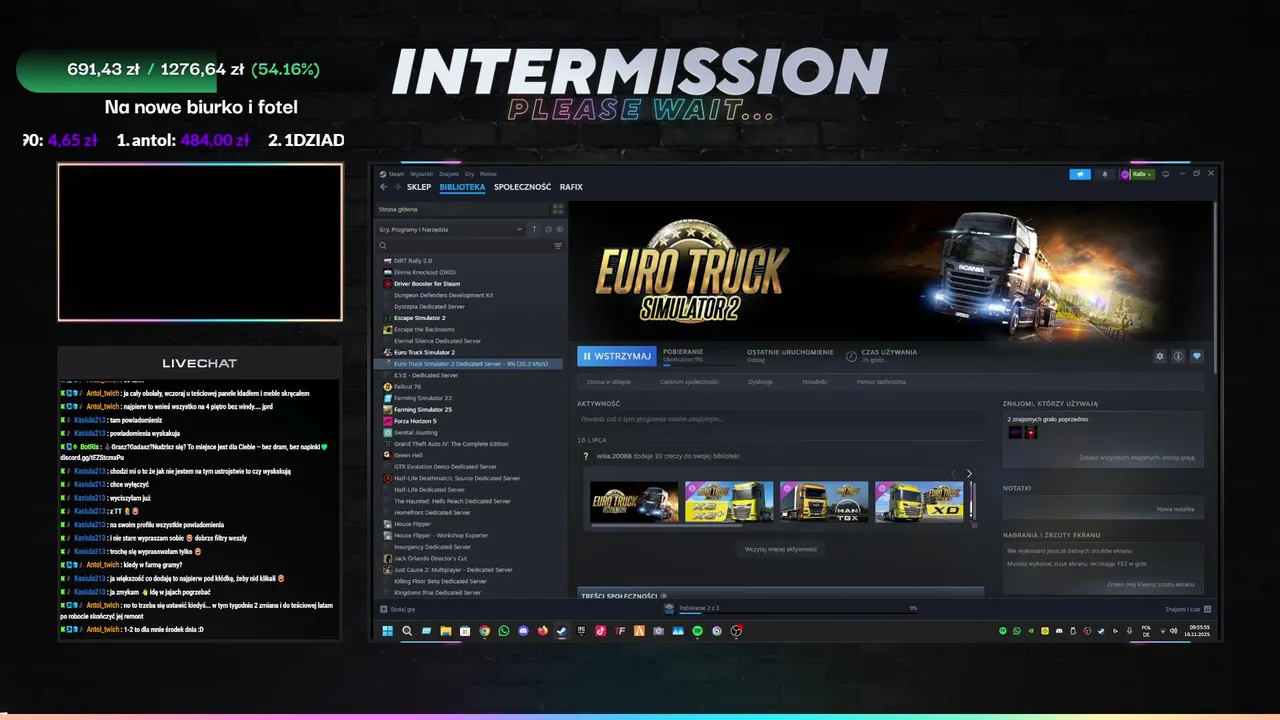Click the Steam taskbar icon

561,631
